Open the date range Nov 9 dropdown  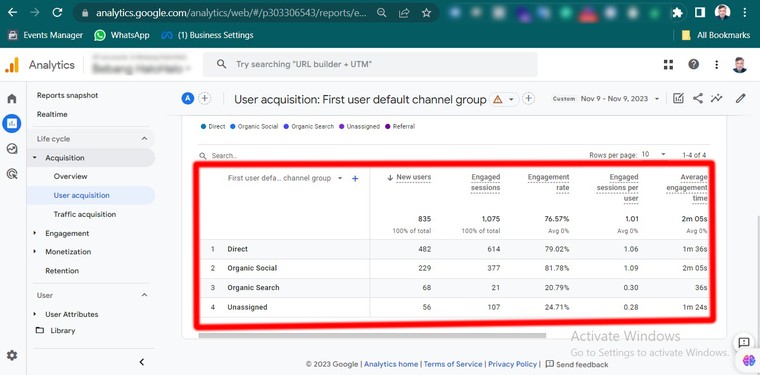pos(619,98)
